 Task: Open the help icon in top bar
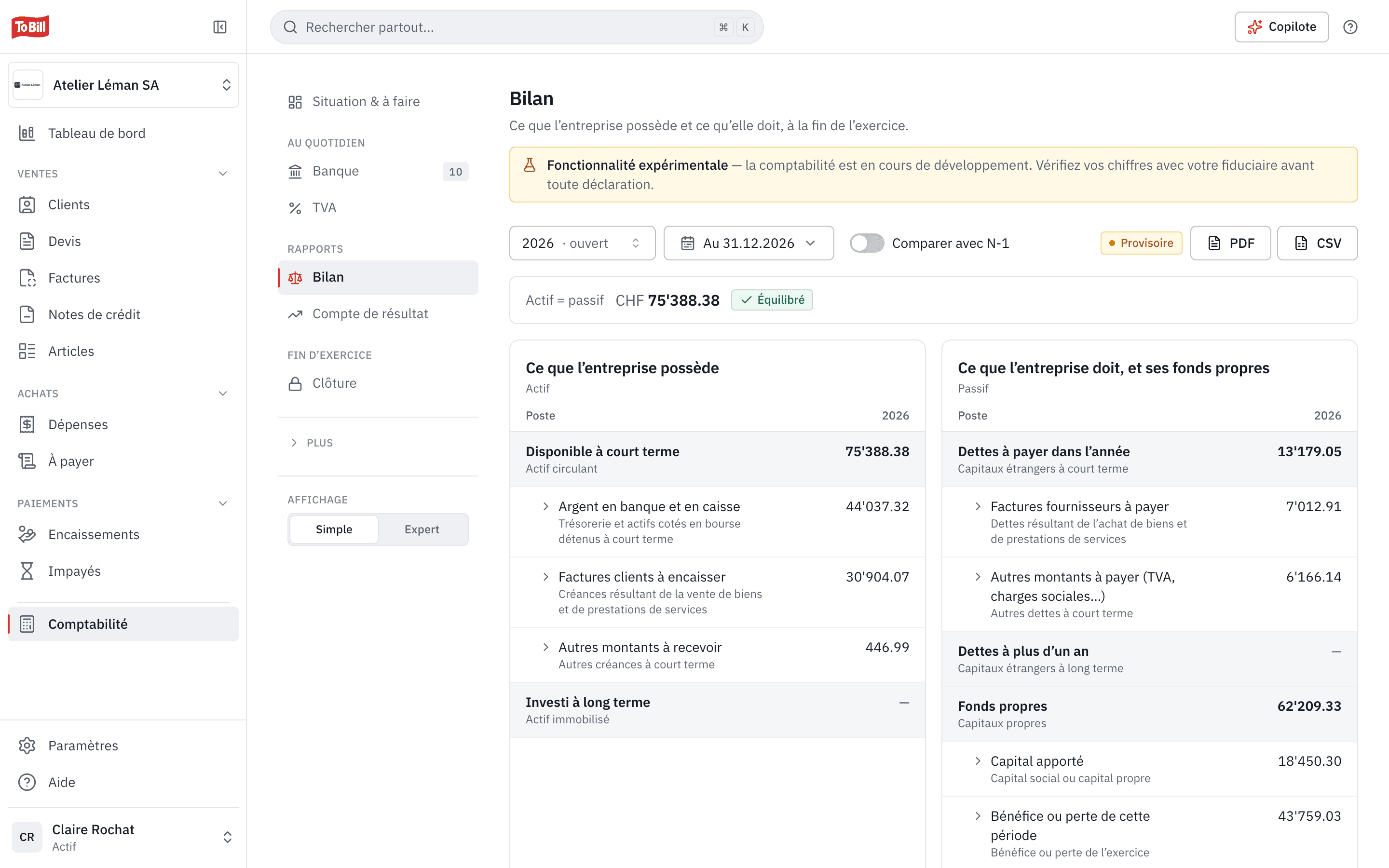[x=1350, y=27]
